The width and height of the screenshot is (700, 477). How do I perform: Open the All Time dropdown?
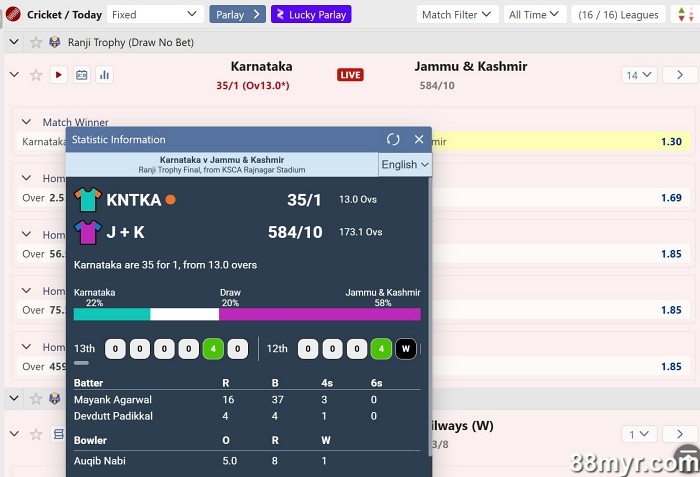click(534, 15)
